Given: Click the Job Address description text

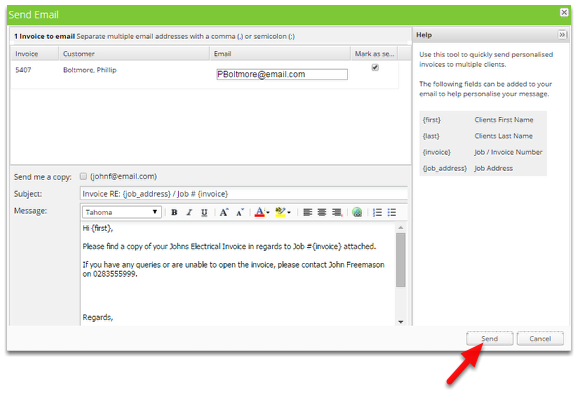Looking at the screenshot, I should (x=493, y=168).
